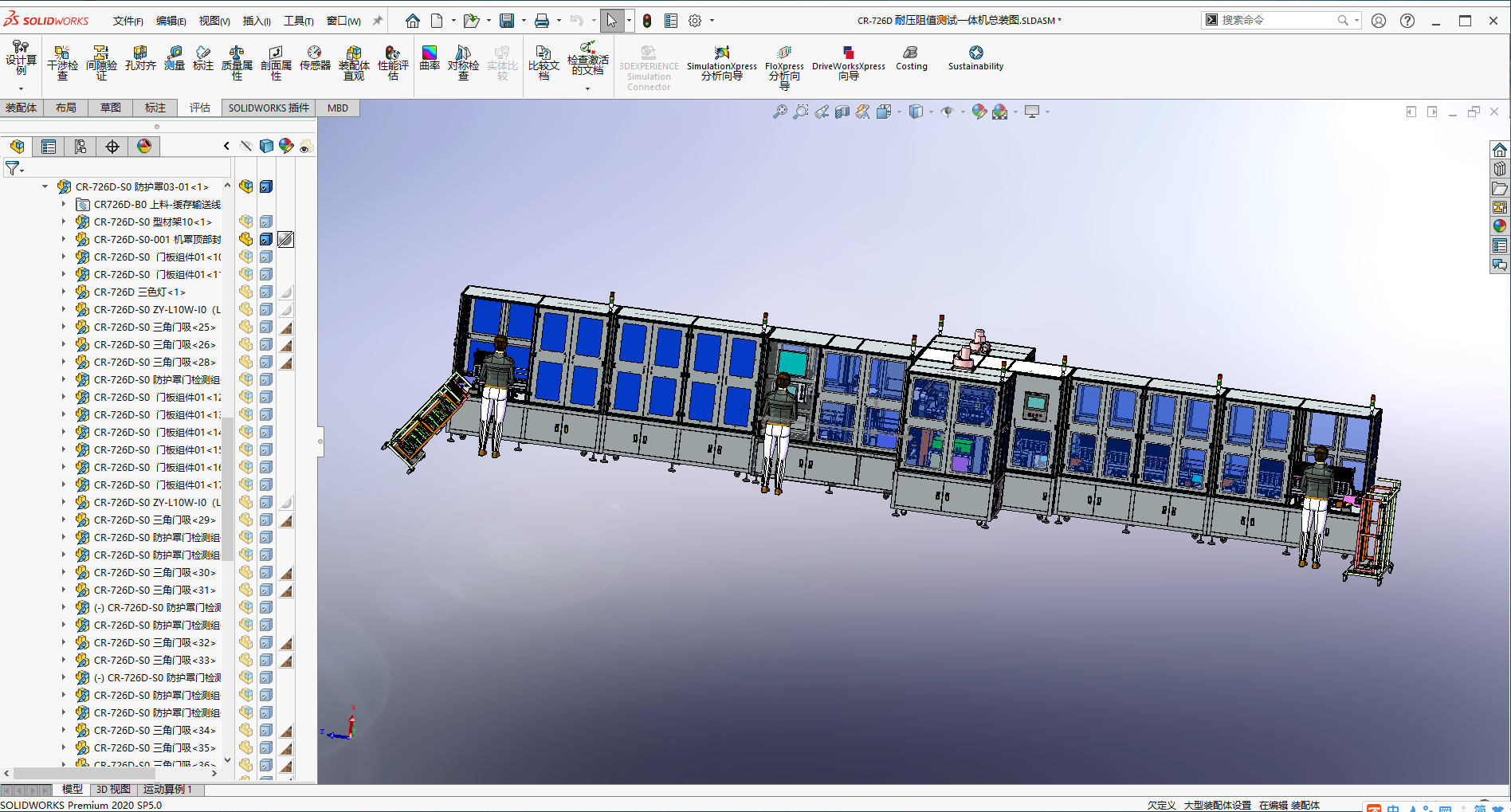Select the Hole Alignment (孔对齐) tool
The image size is (1511, 812).
coord(140,58)
